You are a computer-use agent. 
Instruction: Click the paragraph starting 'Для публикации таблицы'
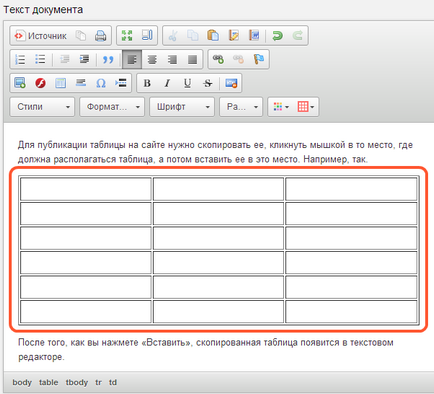(215, 152)
